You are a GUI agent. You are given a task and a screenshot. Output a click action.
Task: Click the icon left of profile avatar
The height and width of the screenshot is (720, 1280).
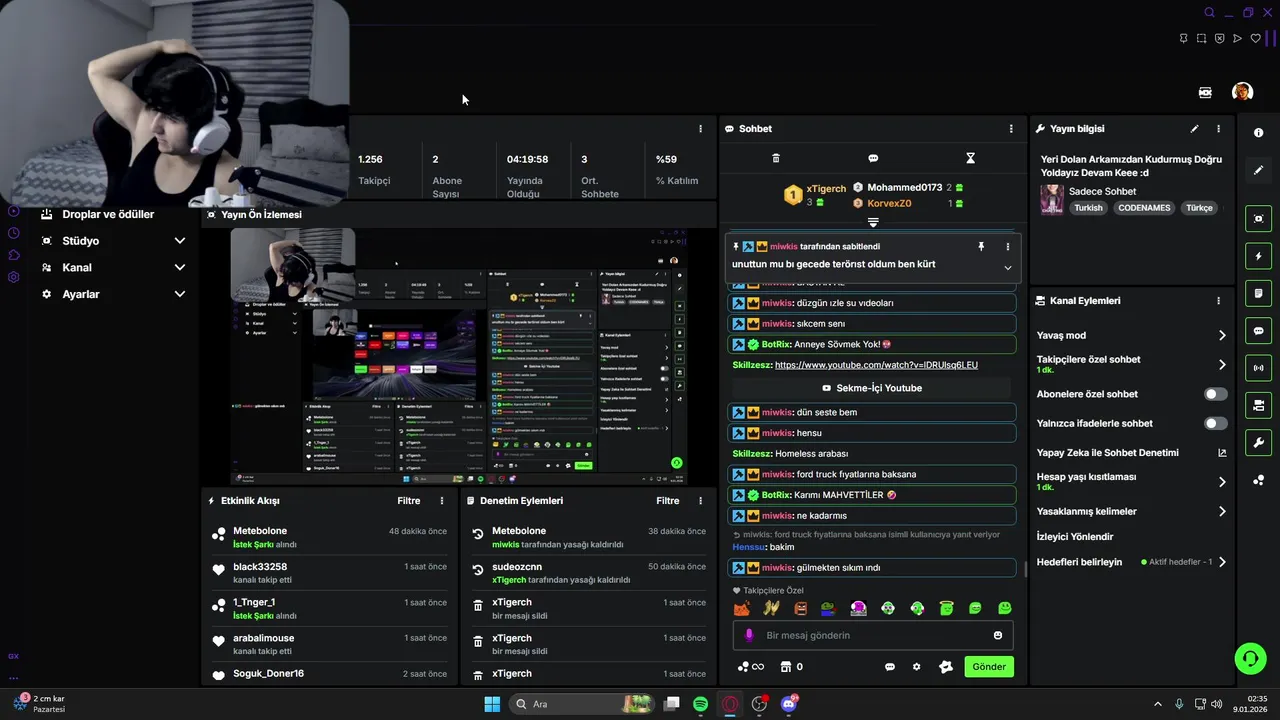coord(1205,92)
